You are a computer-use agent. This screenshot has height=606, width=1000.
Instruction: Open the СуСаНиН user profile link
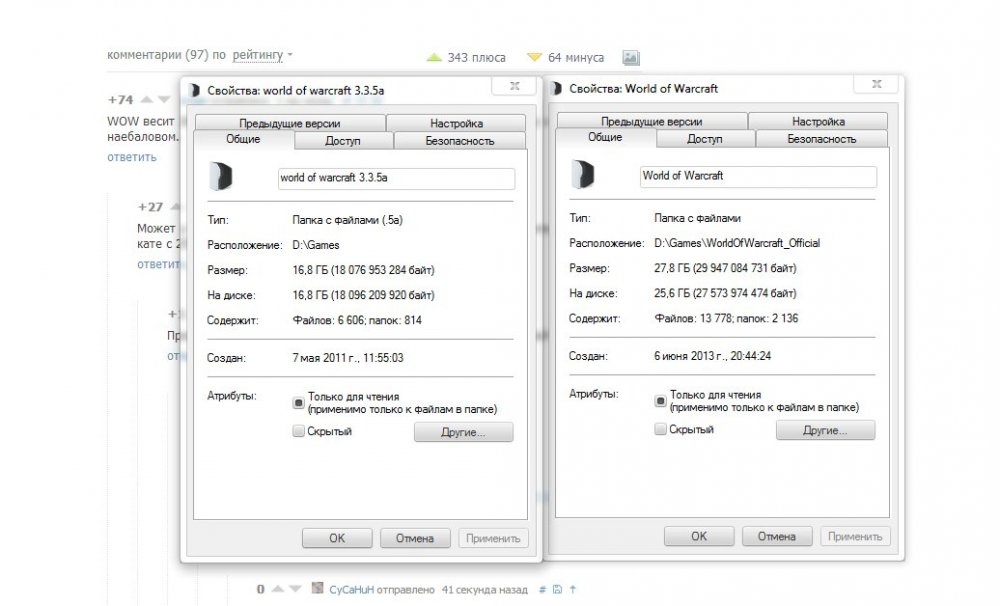pos(351,589)
